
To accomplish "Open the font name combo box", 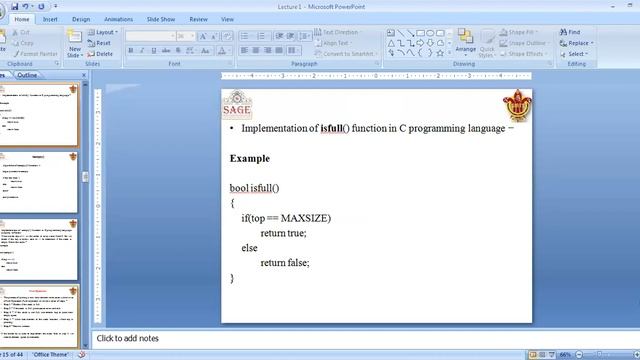I will click(150, 36).
